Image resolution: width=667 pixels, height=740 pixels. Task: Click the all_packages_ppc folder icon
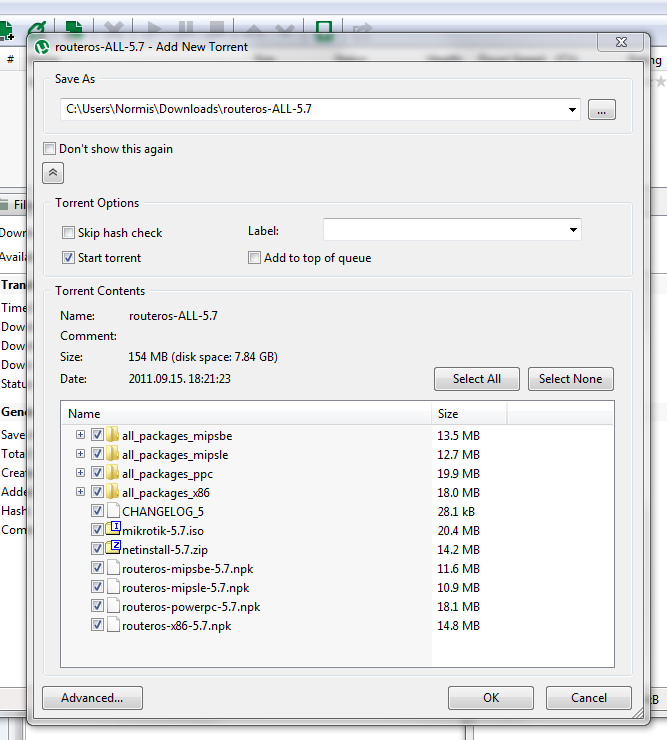(112, 472)
